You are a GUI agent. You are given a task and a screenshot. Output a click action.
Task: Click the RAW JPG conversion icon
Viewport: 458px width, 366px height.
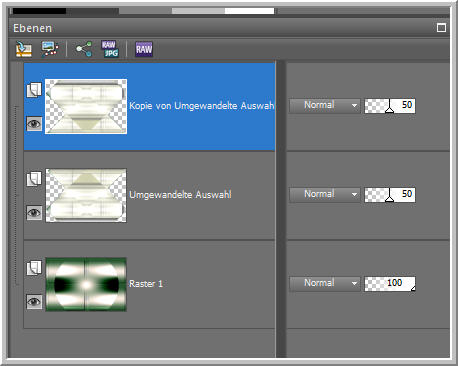tap(110, 49)
